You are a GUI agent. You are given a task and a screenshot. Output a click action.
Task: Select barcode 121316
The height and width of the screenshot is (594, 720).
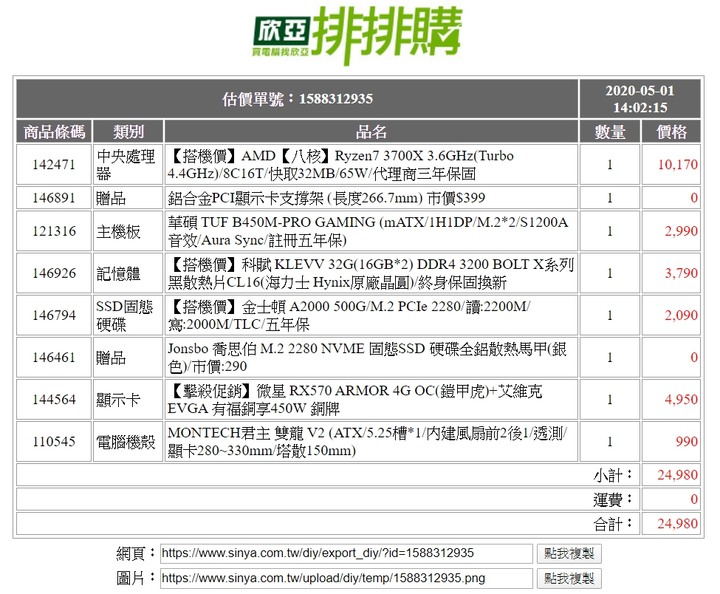point(54,231)
